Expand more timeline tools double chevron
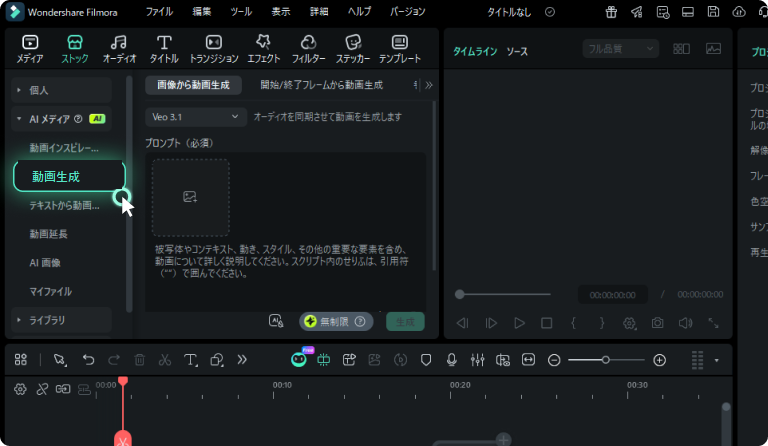 242,360
